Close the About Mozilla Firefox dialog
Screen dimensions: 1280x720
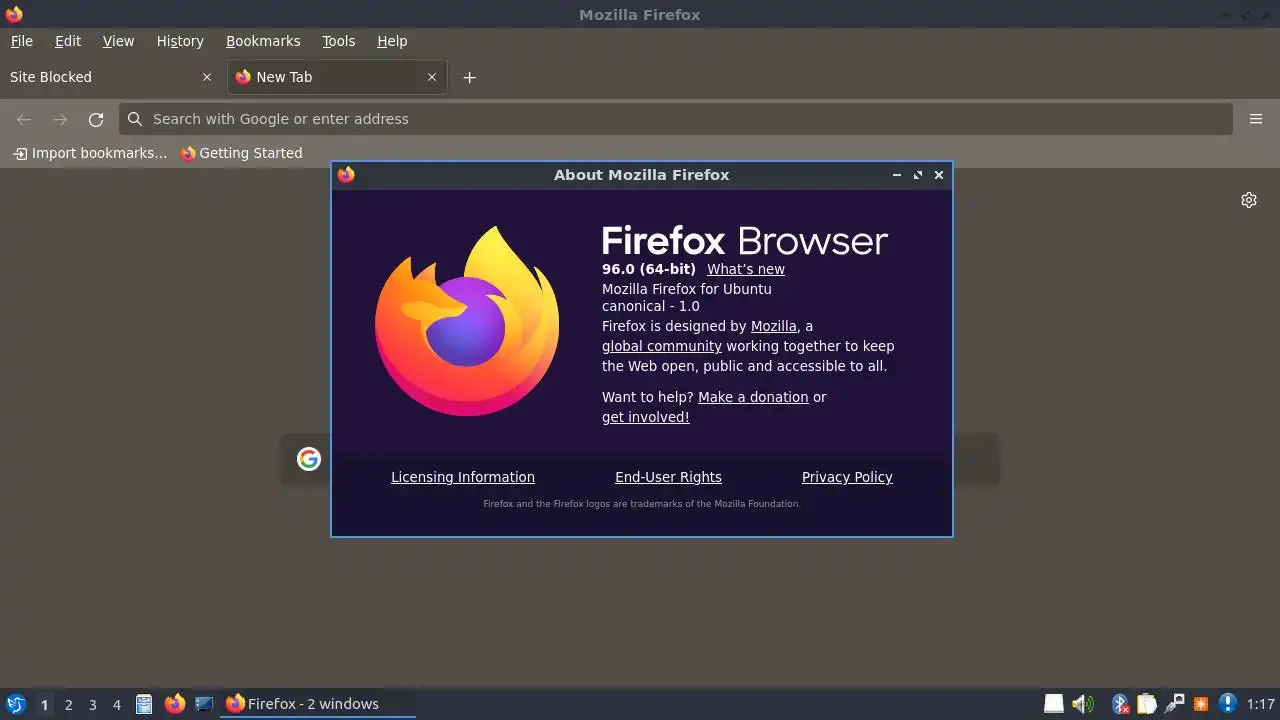(939, 175)
